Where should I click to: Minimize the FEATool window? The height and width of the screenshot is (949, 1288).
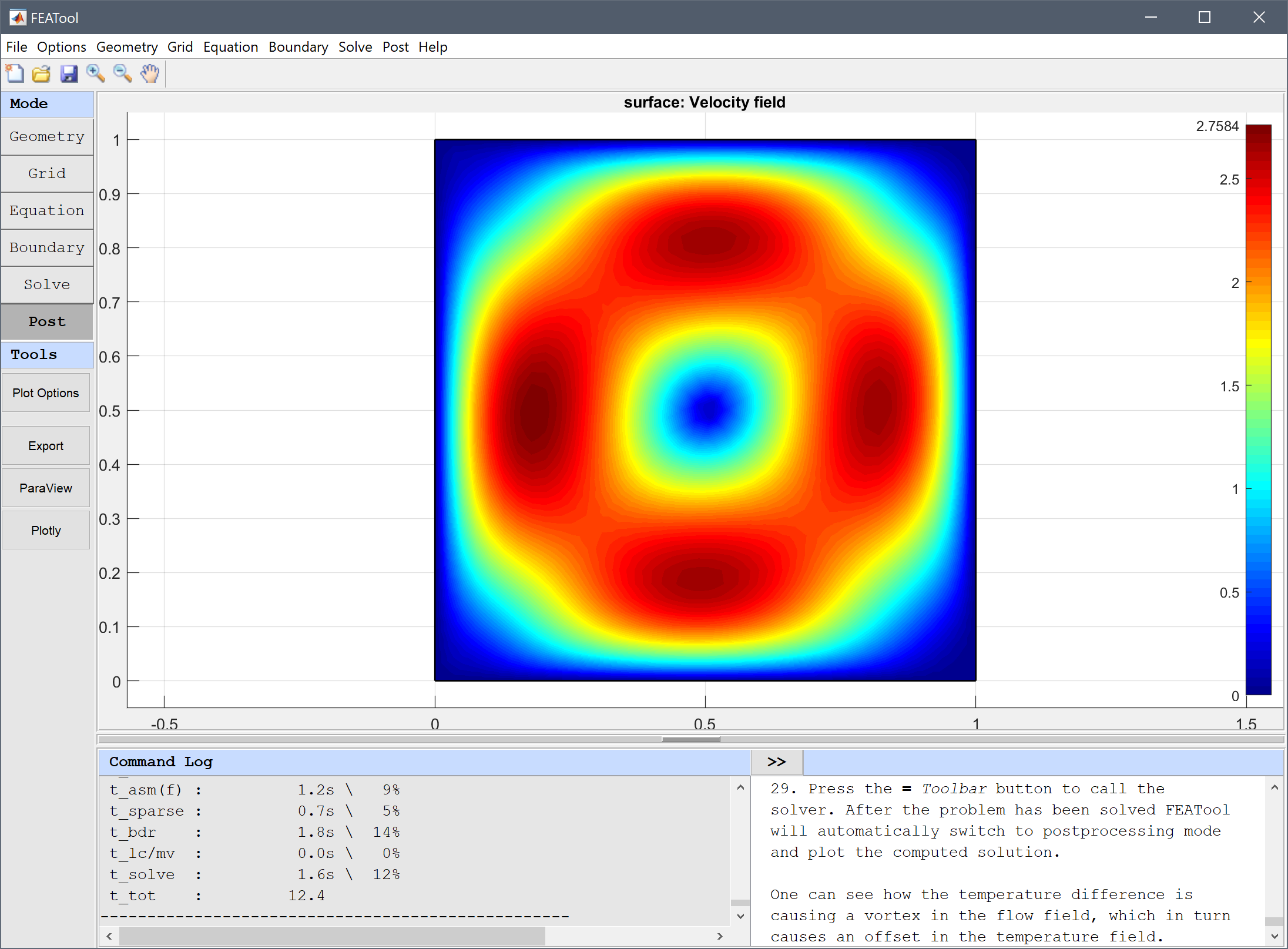click(1151, 18)
